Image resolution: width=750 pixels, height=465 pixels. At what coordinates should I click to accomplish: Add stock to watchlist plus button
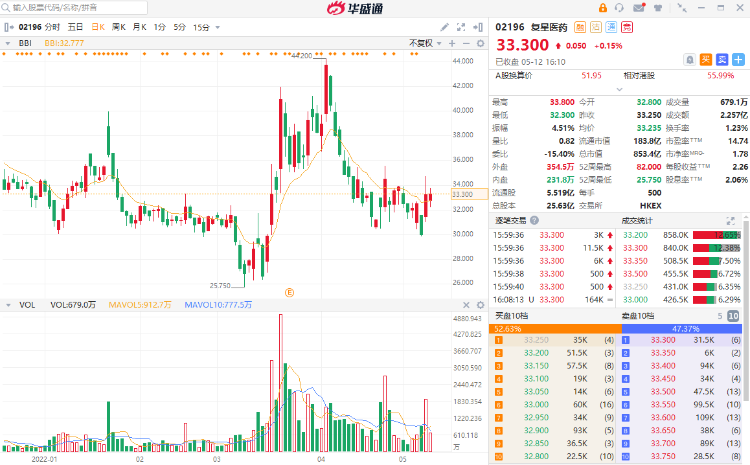tap(739, 60)
